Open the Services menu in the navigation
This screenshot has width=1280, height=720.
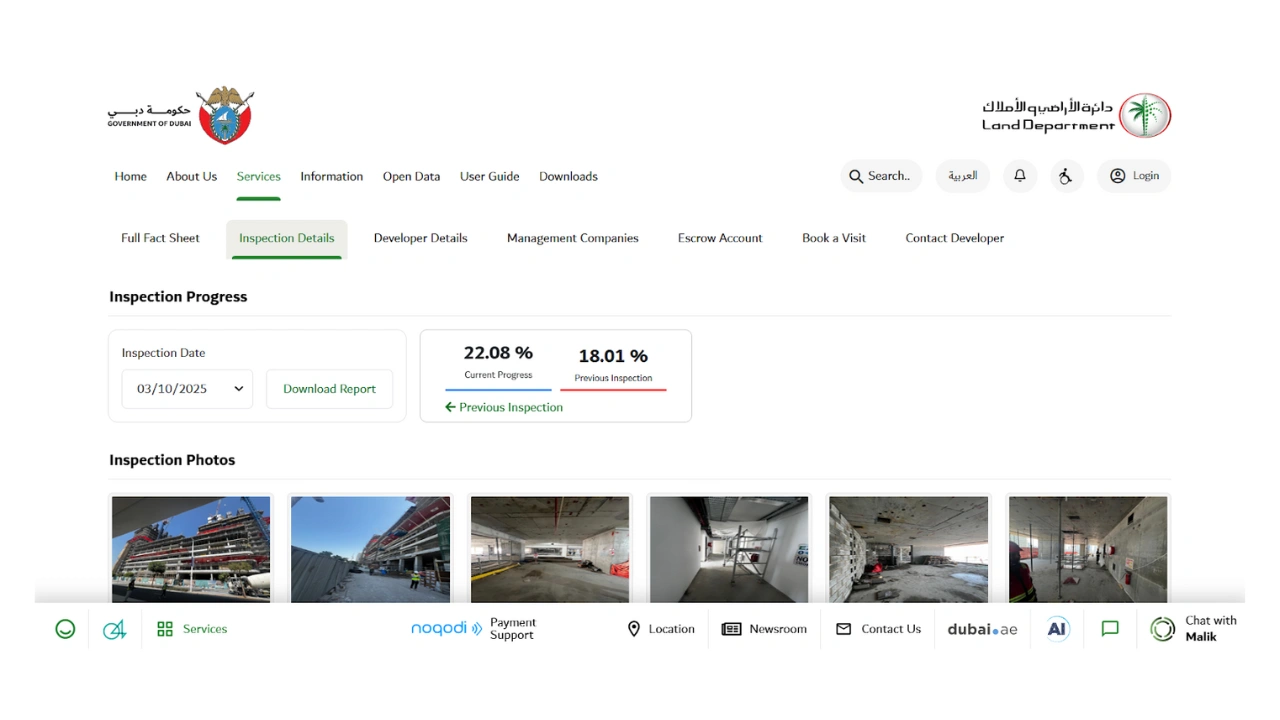258,176
